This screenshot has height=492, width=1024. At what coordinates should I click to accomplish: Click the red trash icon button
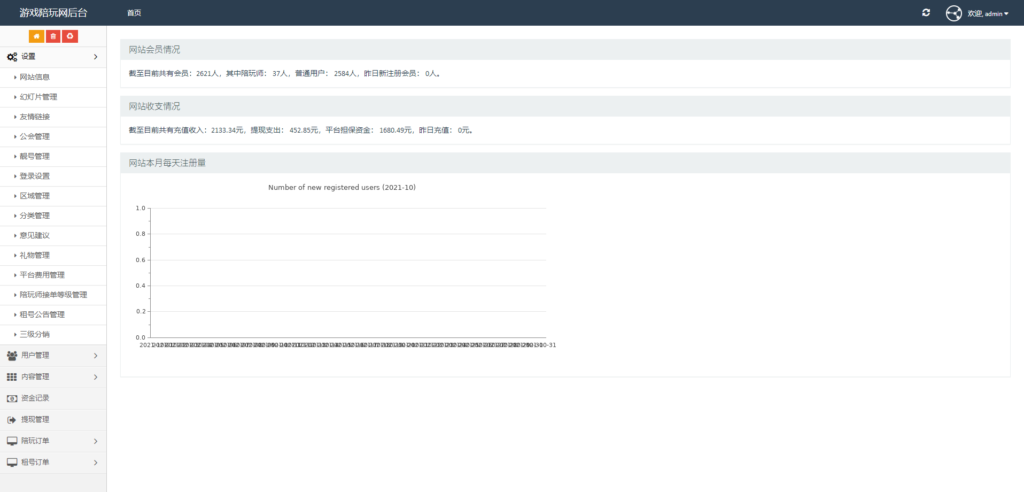pos(53,37)
